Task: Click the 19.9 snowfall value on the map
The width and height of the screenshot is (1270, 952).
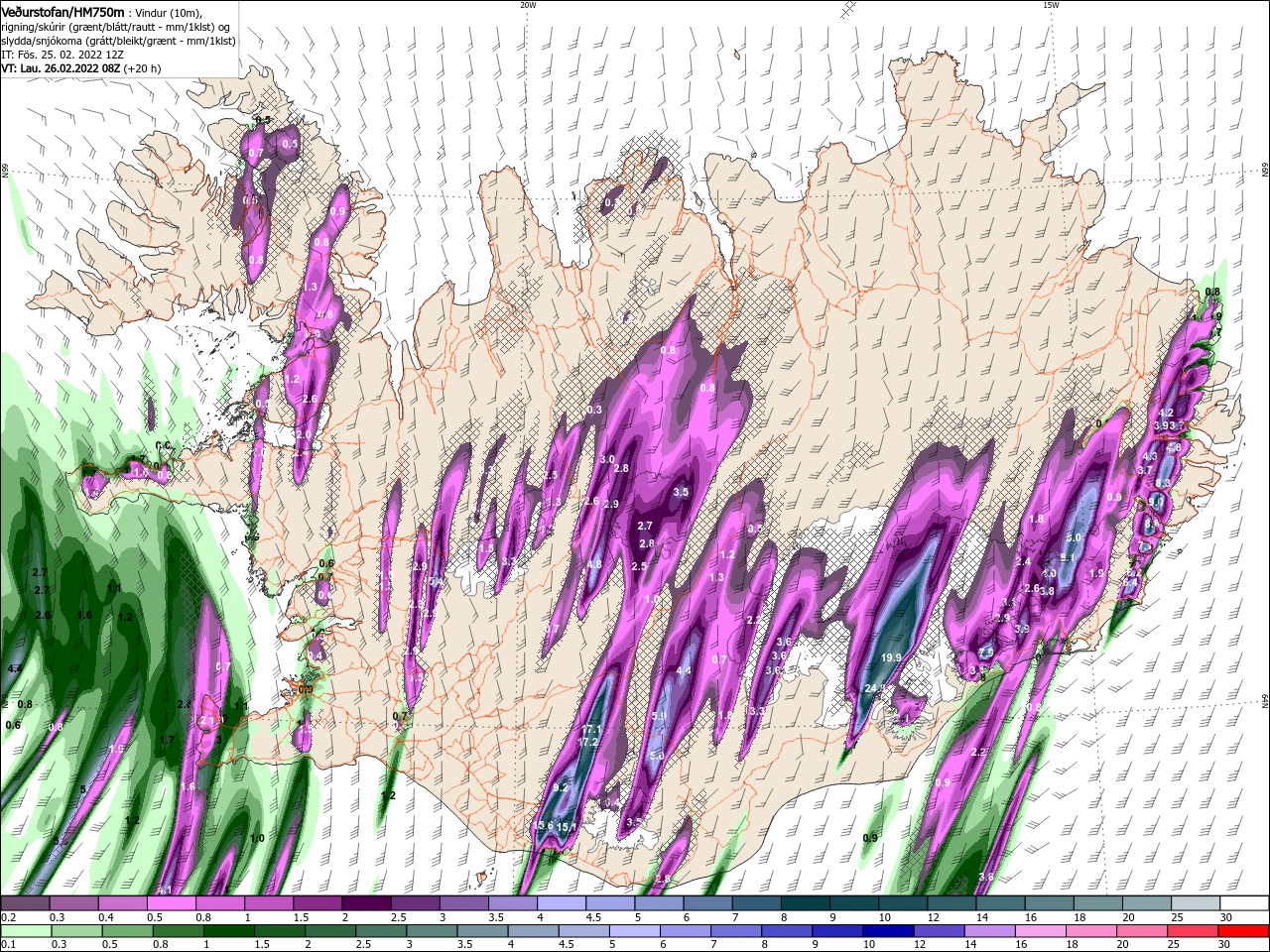Action: (891, 657)
